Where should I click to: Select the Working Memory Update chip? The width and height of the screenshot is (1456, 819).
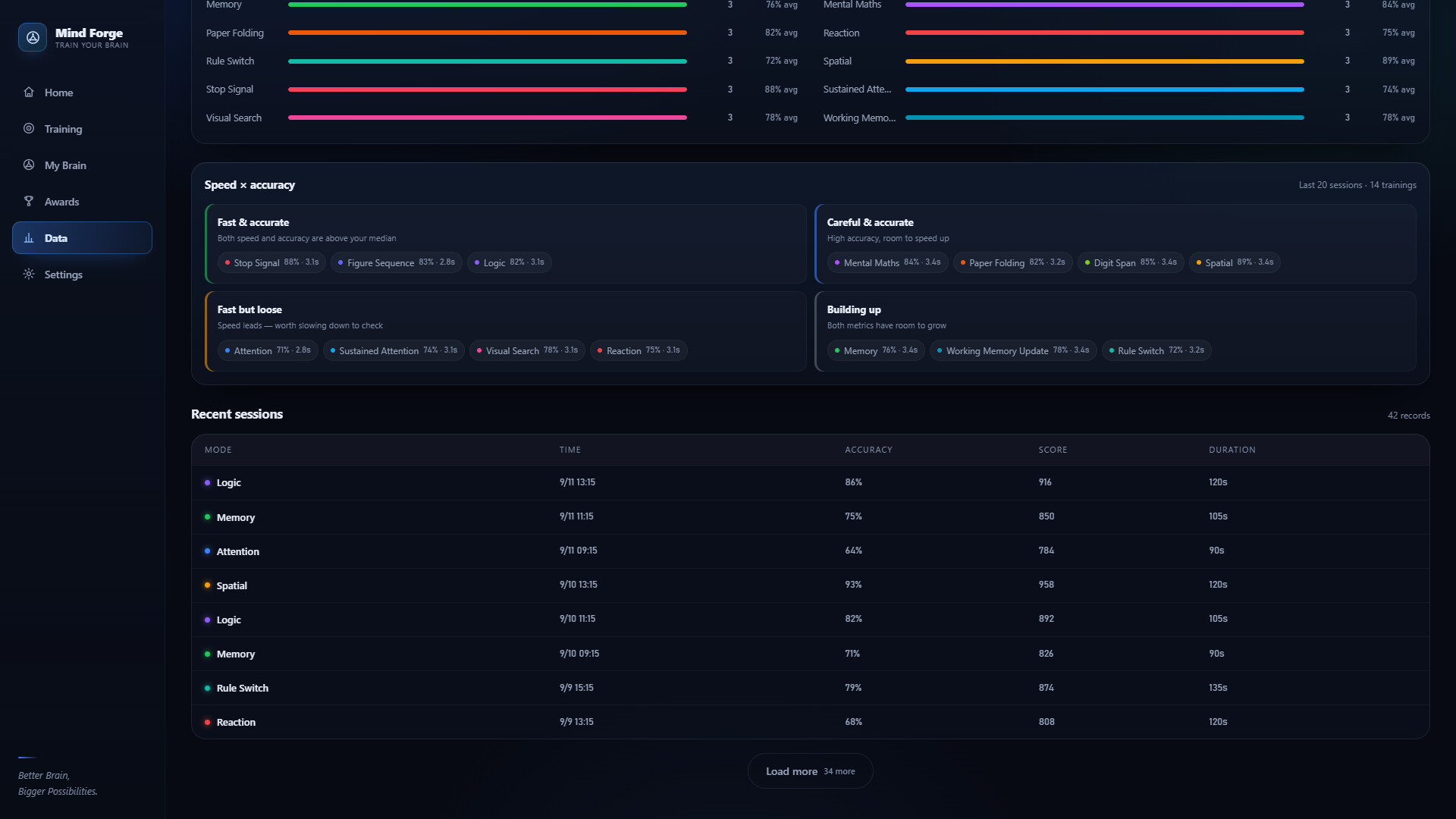pyautogui.click(x=1013, y=350)
